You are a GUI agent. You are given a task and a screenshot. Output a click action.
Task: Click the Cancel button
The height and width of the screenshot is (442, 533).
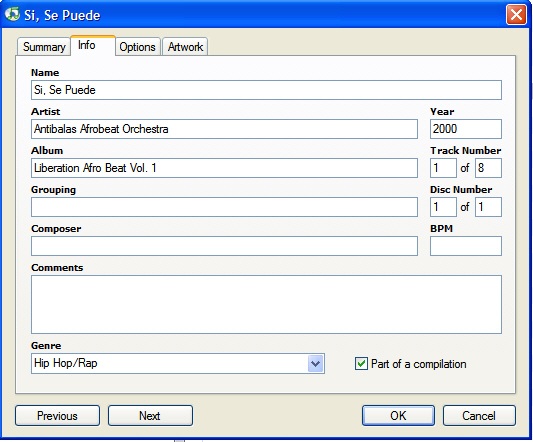pyautogui.click(x=479, y=415)
